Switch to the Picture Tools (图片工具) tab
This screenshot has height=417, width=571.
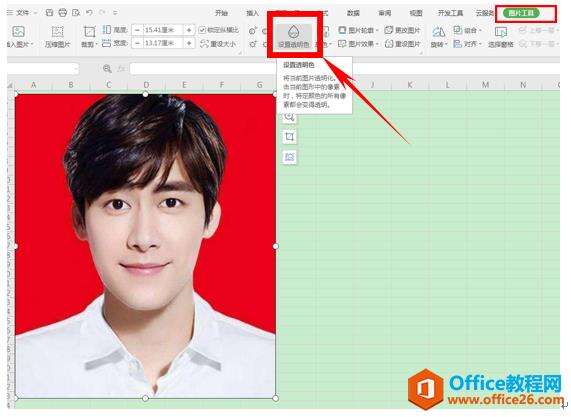[521, 13]
